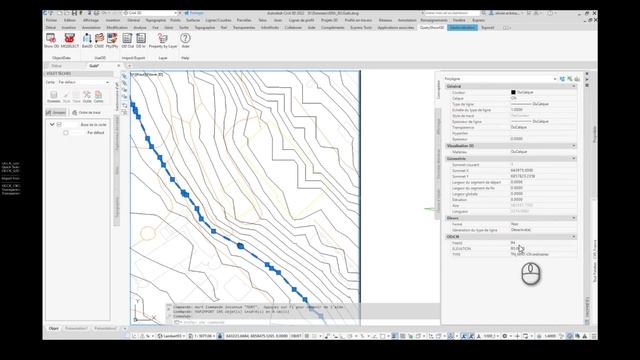Select the Query/ShowOD ribbon tab
640x360 pixels.
pyautogui.click(x=432, y=28)
